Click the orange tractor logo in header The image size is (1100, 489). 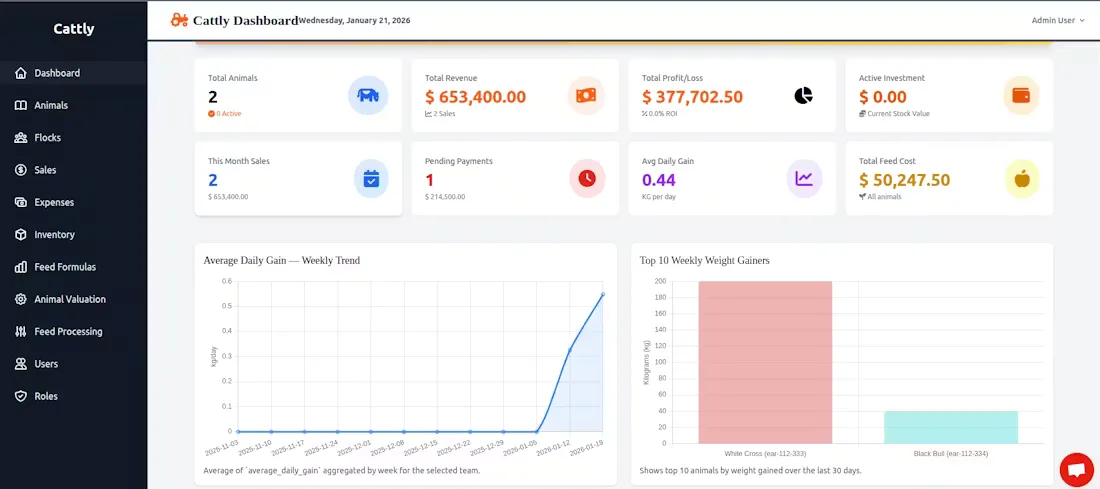(180, 20)
